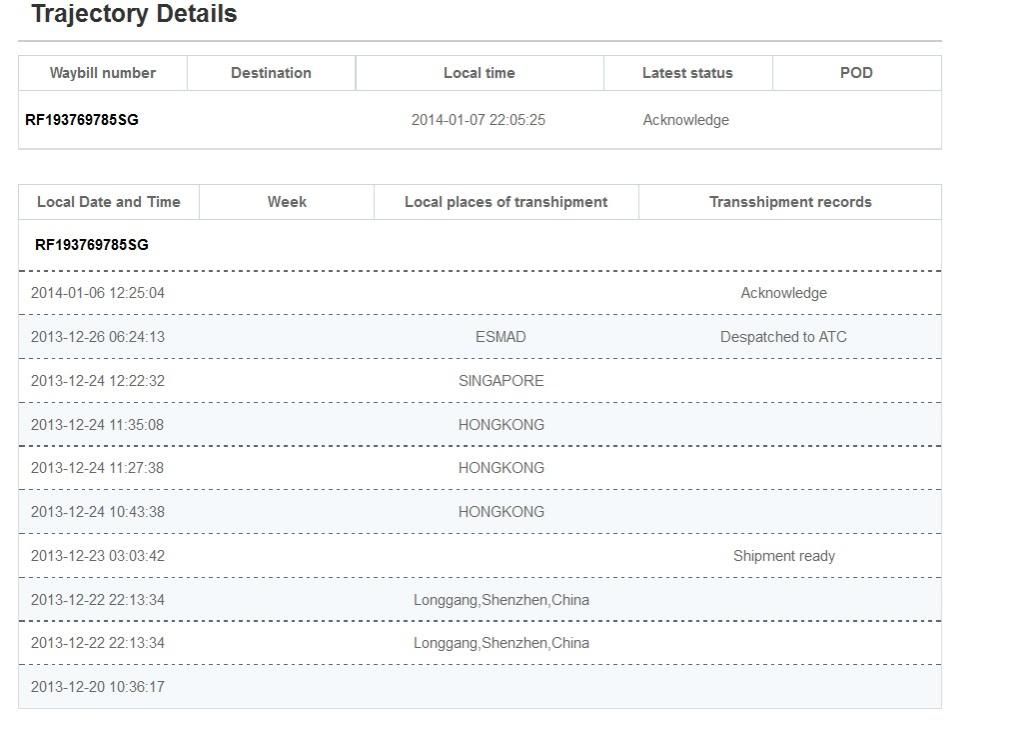
Task: Click the ESMAD transhipment place
Action: tap(500, 337)
